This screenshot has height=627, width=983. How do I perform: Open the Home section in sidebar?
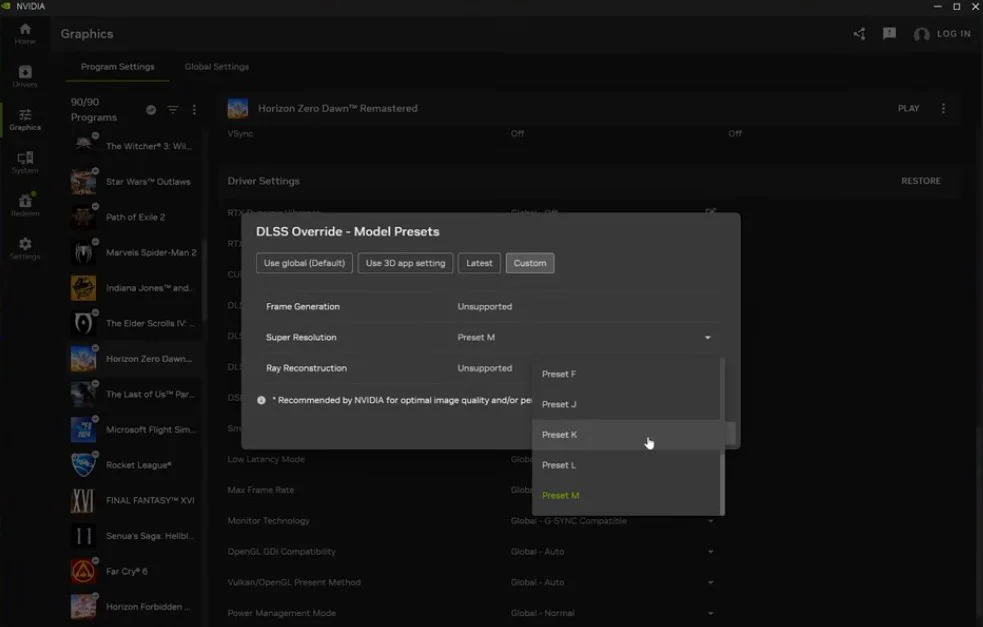click(x=25, y=33)
